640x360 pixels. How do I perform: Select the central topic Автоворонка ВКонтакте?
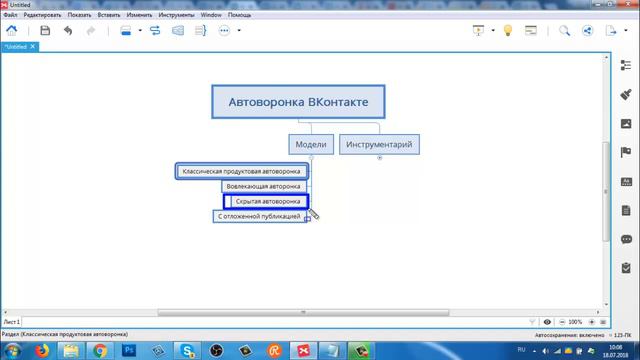(298, 102)
